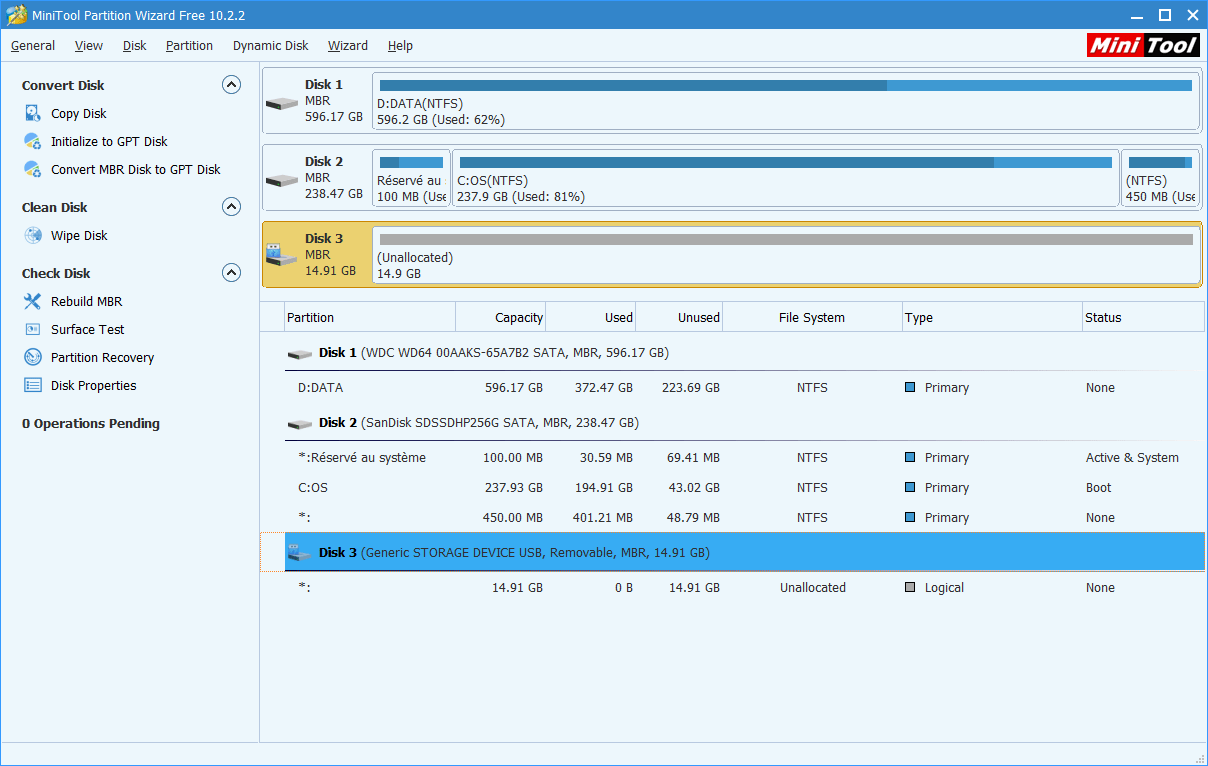Select the 450 MB NTFS partition block

(x=1160, y=179)
